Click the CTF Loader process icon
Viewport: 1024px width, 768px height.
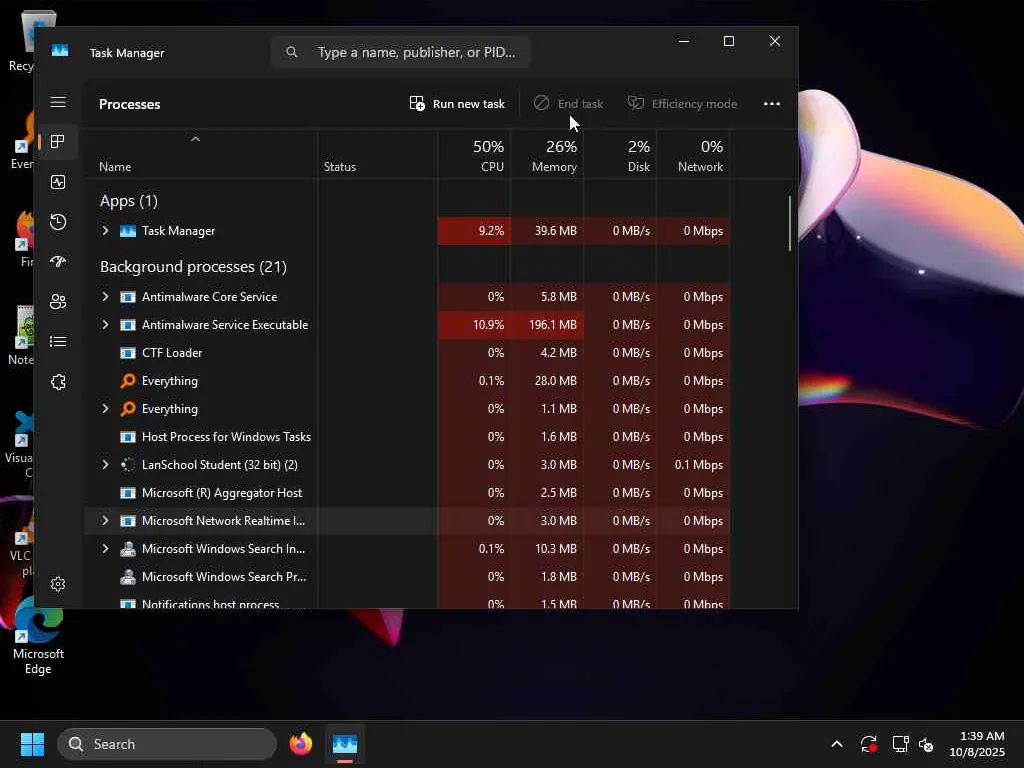point(128,353)
